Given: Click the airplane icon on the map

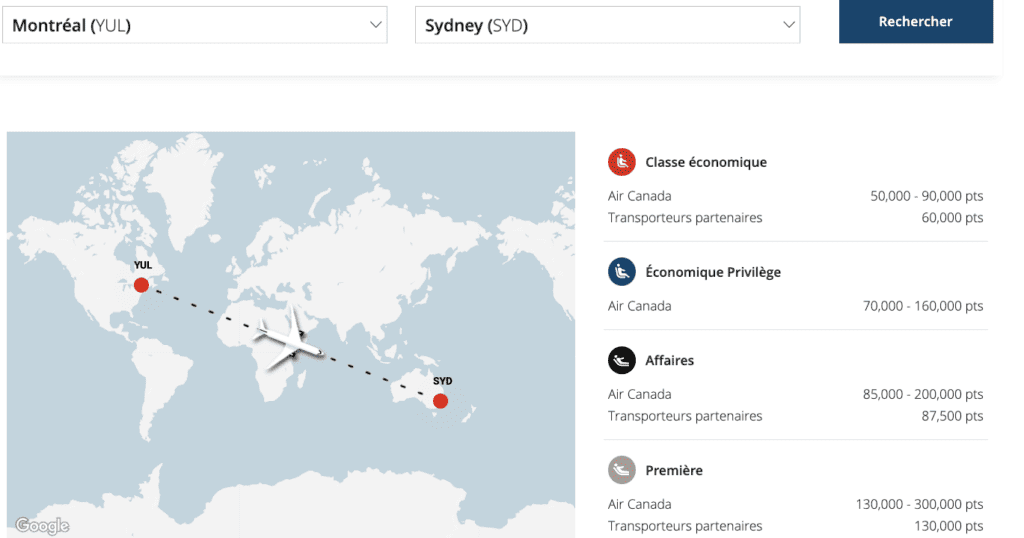Looking at the screenshot, I should click(x=290, y=337).
